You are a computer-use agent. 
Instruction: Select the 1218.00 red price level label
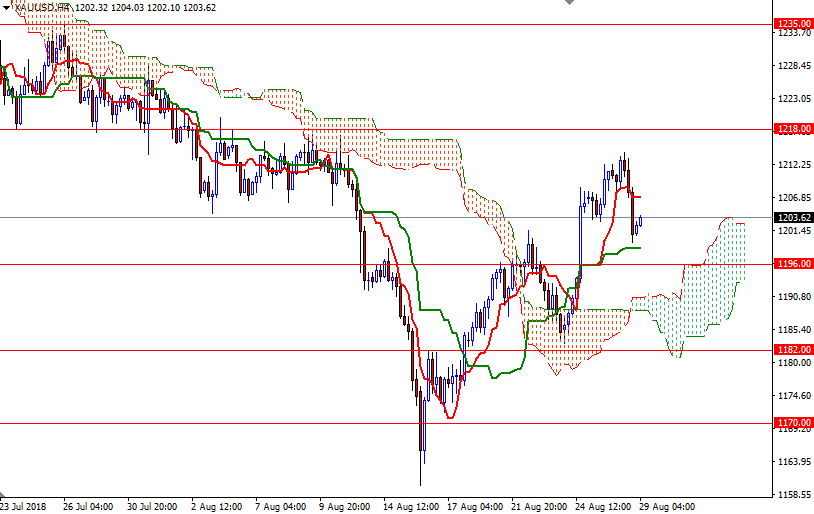click(x=792, y=129)
